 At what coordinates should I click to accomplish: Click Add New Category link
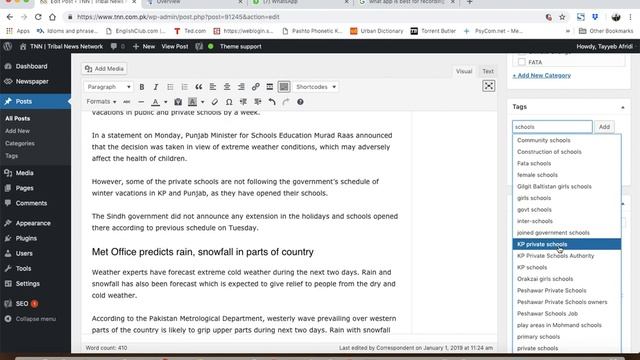[x=542, y=76]
